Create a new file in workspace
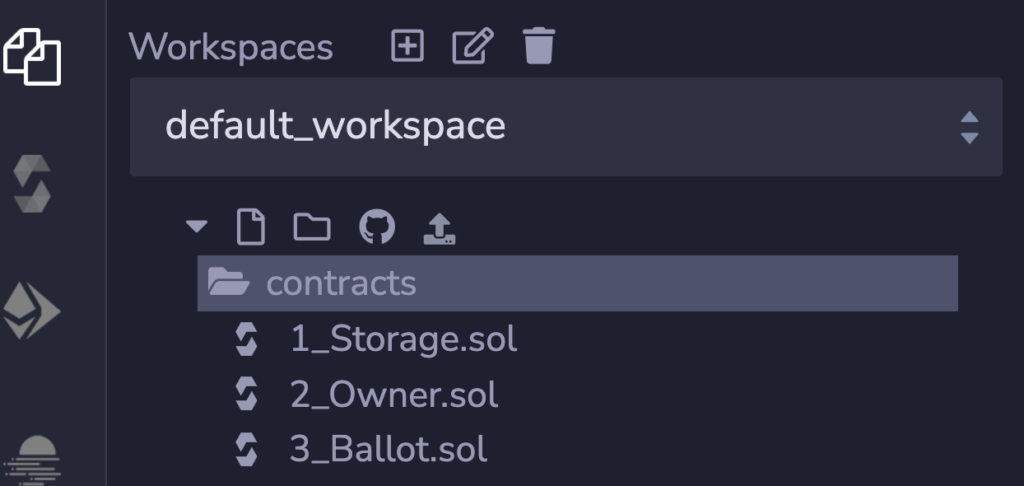The height and width of the screenshot is (486, 1024). coord(251,228)
